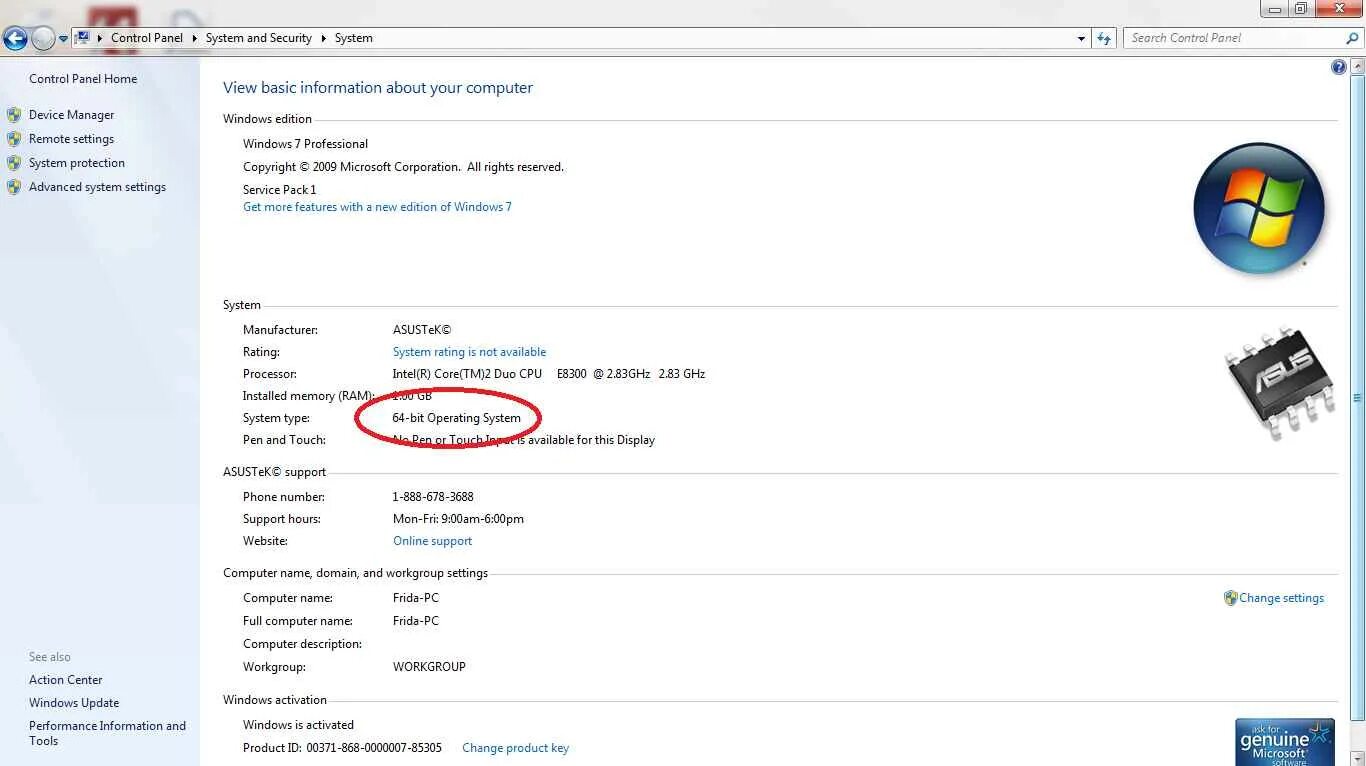Expand arrow after System and Security breadcrumb

(x=323, y=38)
